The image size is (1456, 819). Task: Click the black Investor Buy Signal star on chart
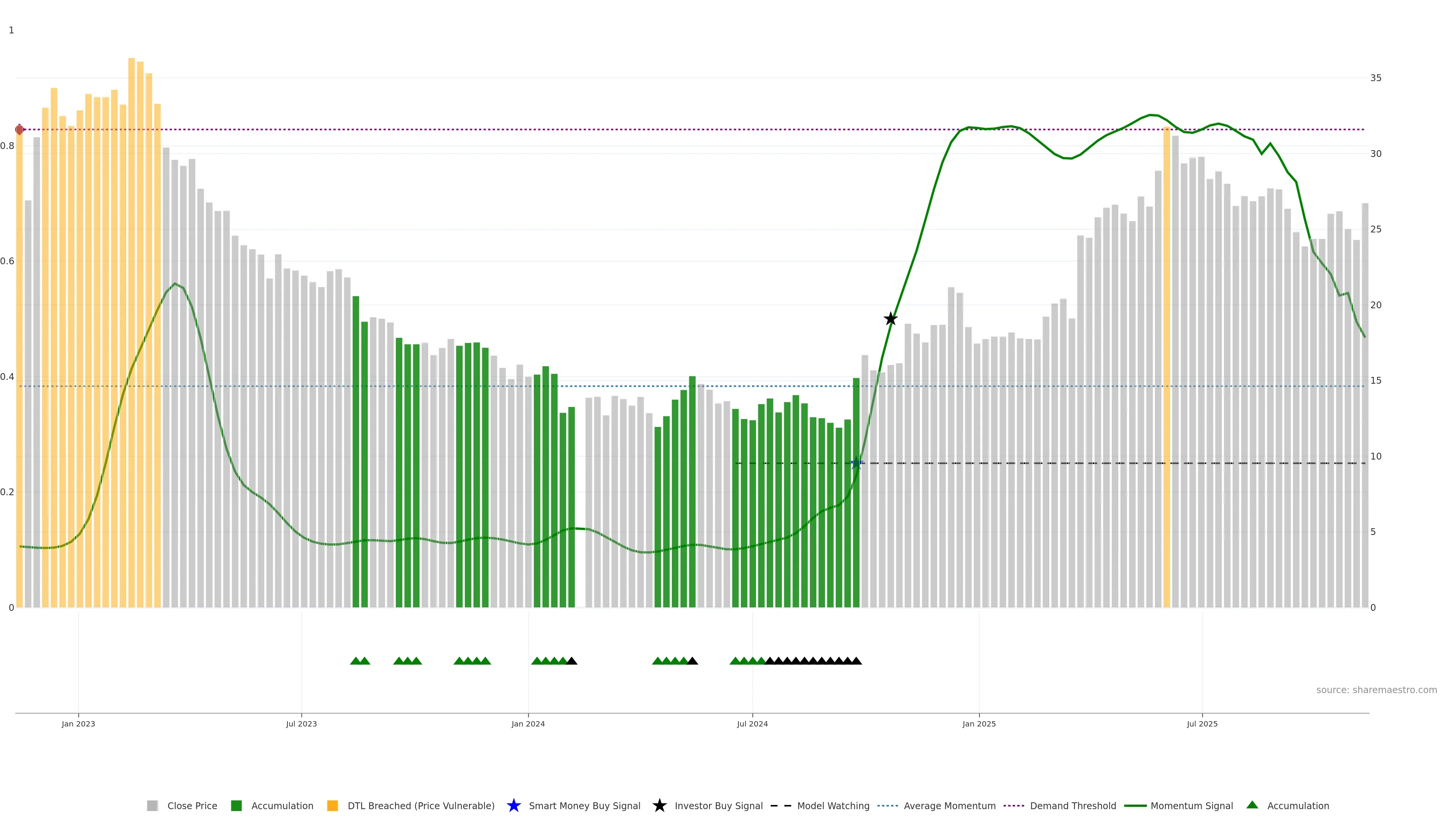890,319
